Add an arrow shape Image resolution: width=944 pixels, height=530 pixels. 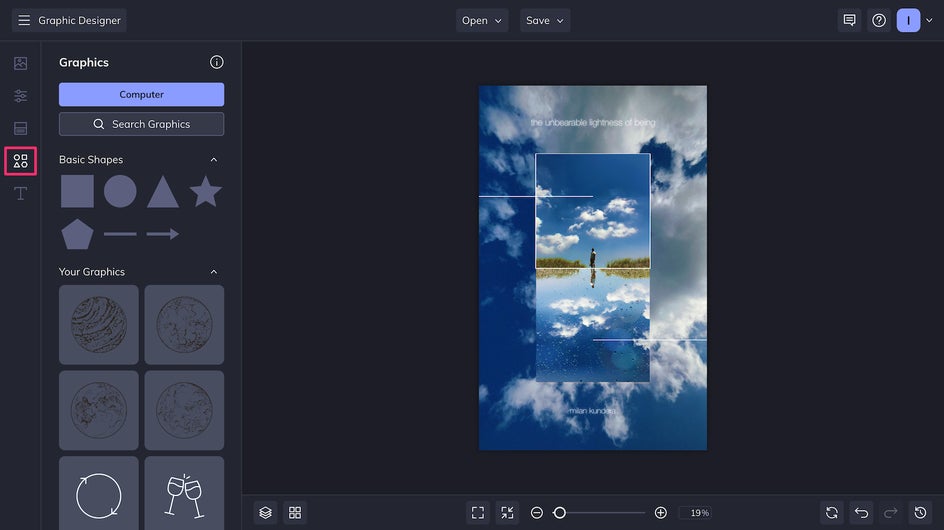[x=163, y=234]
